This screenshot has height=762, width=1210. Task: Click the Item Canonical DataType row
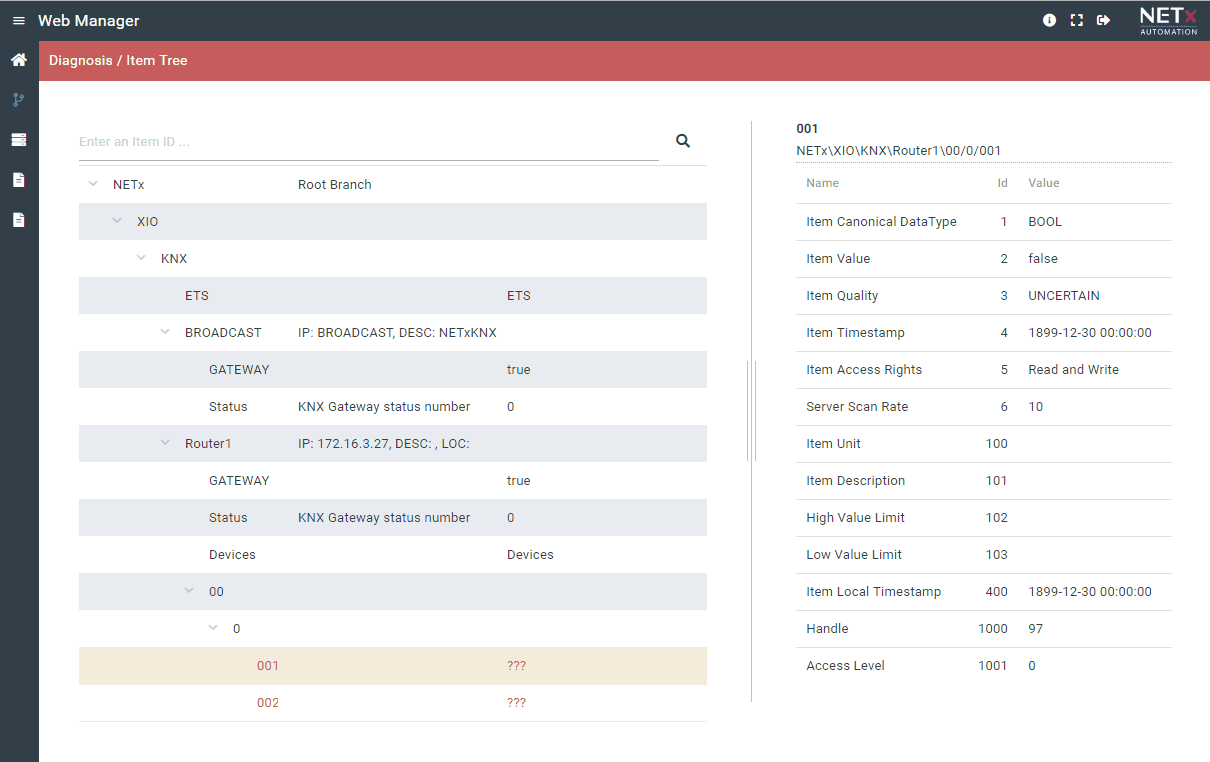click(x=984, y=222)
